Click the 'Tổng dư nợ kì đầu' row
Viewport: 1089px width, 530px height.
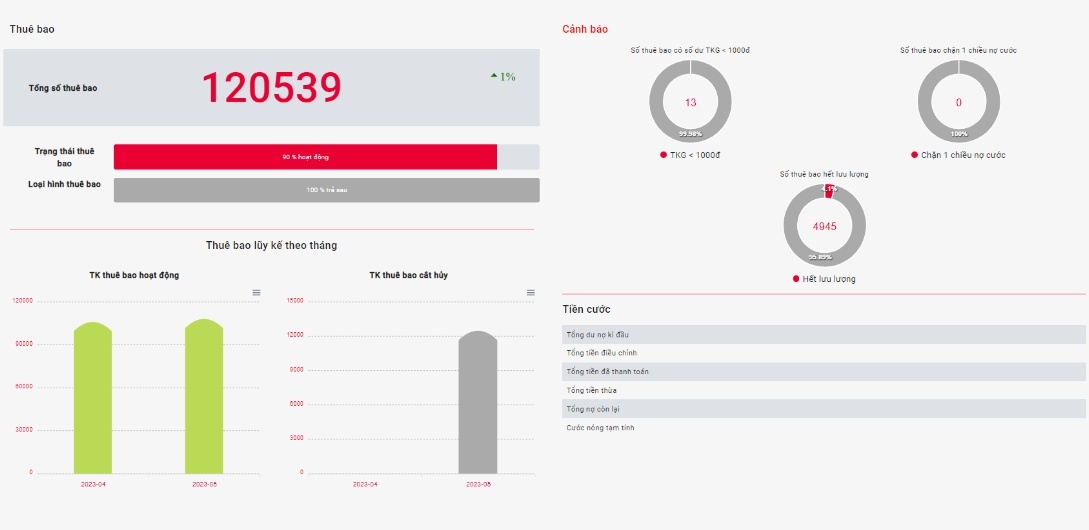coord(823,334)
